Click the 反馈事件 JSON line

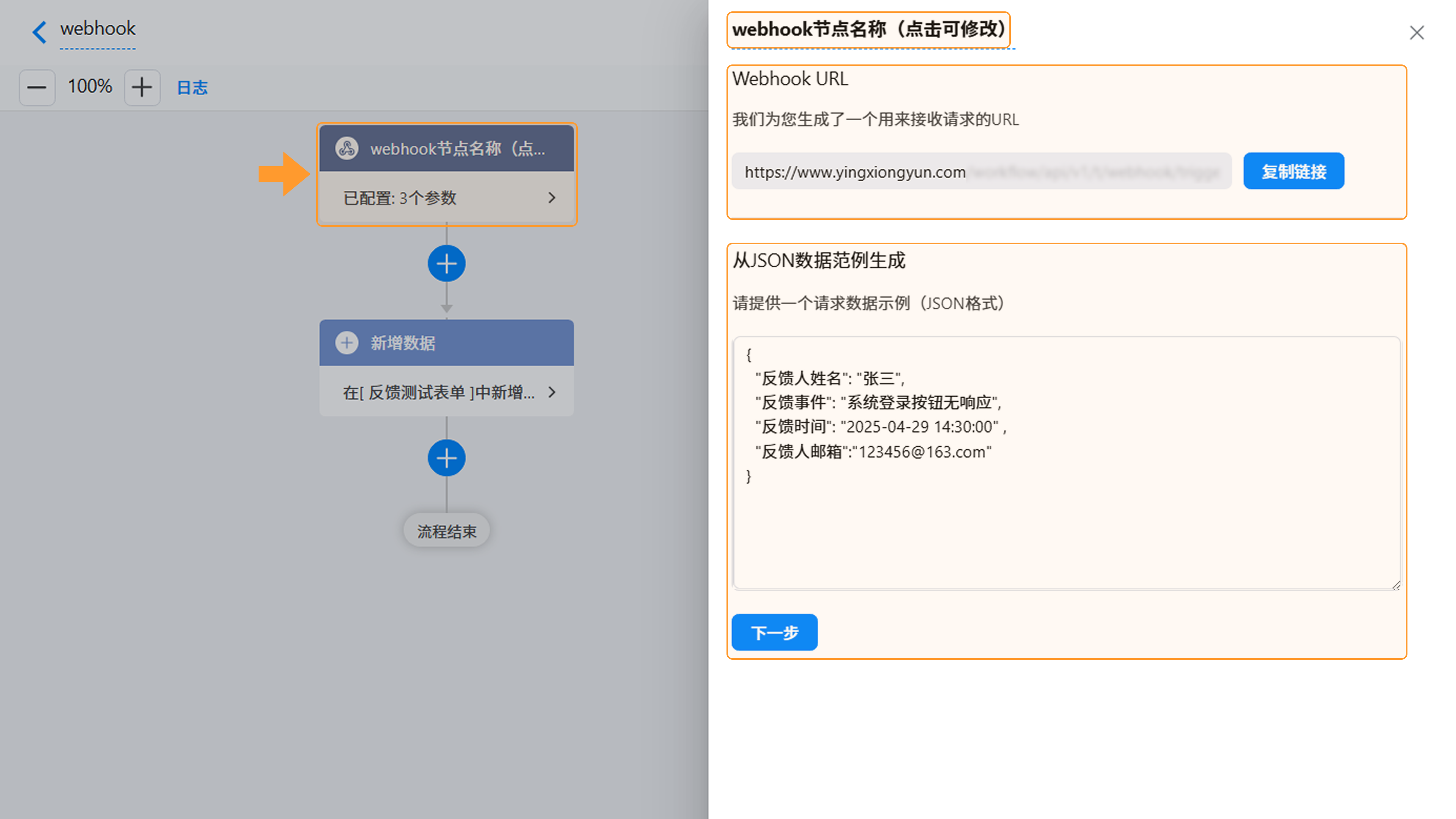[879, 402]
